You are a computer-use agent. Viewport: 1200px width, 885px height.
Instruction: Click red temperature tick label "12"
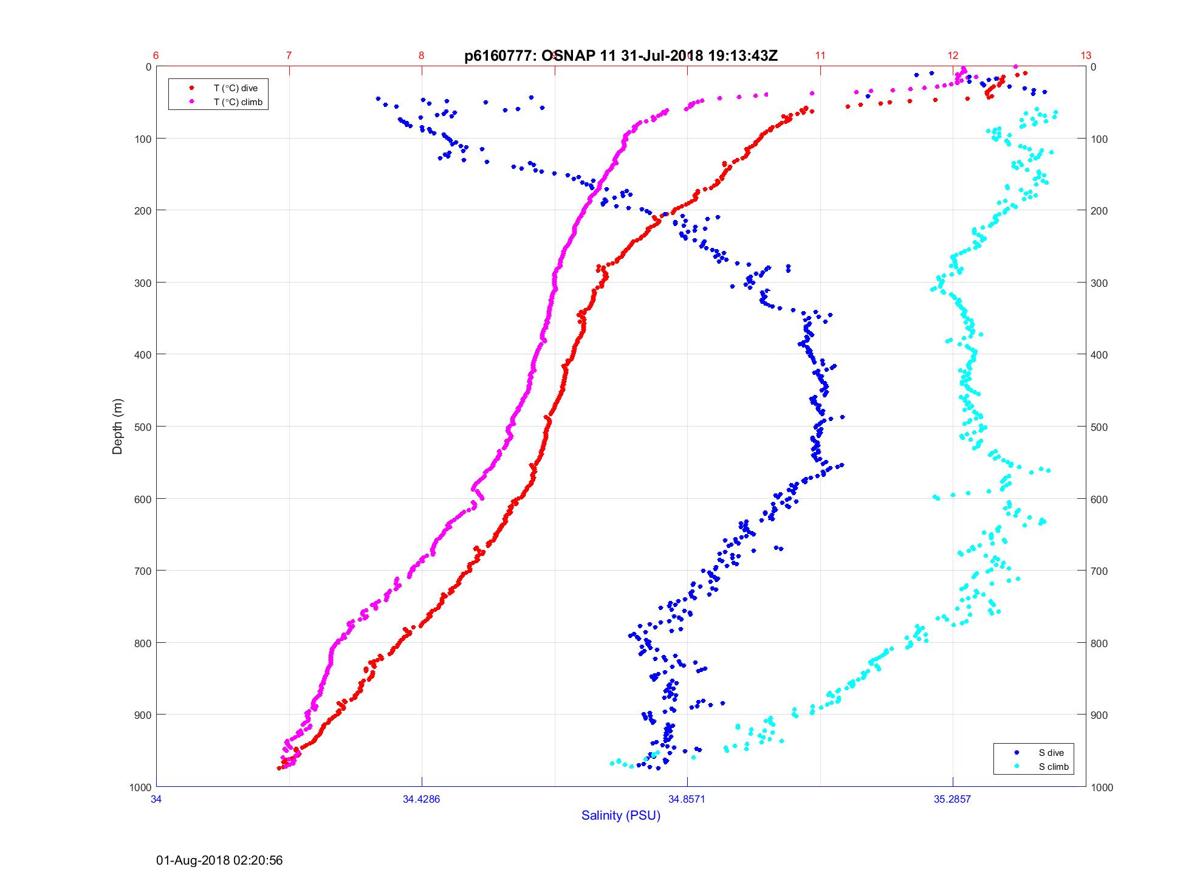(953, 56)
